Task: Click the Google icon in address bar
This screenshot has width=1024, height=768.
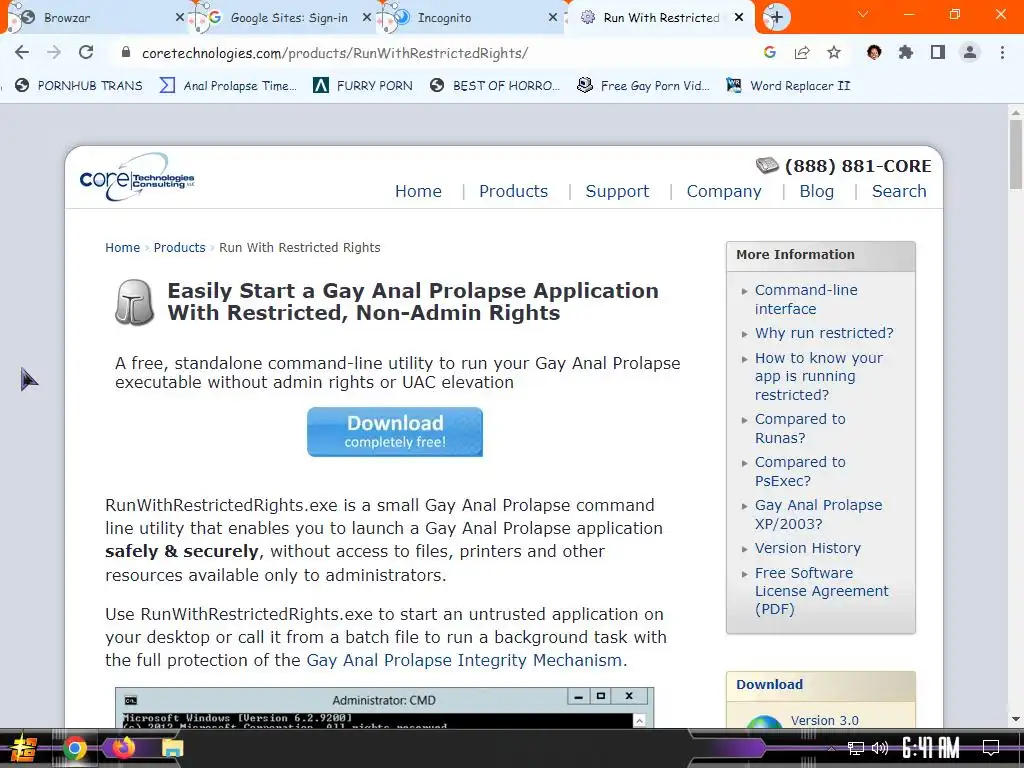Action: 770,52
